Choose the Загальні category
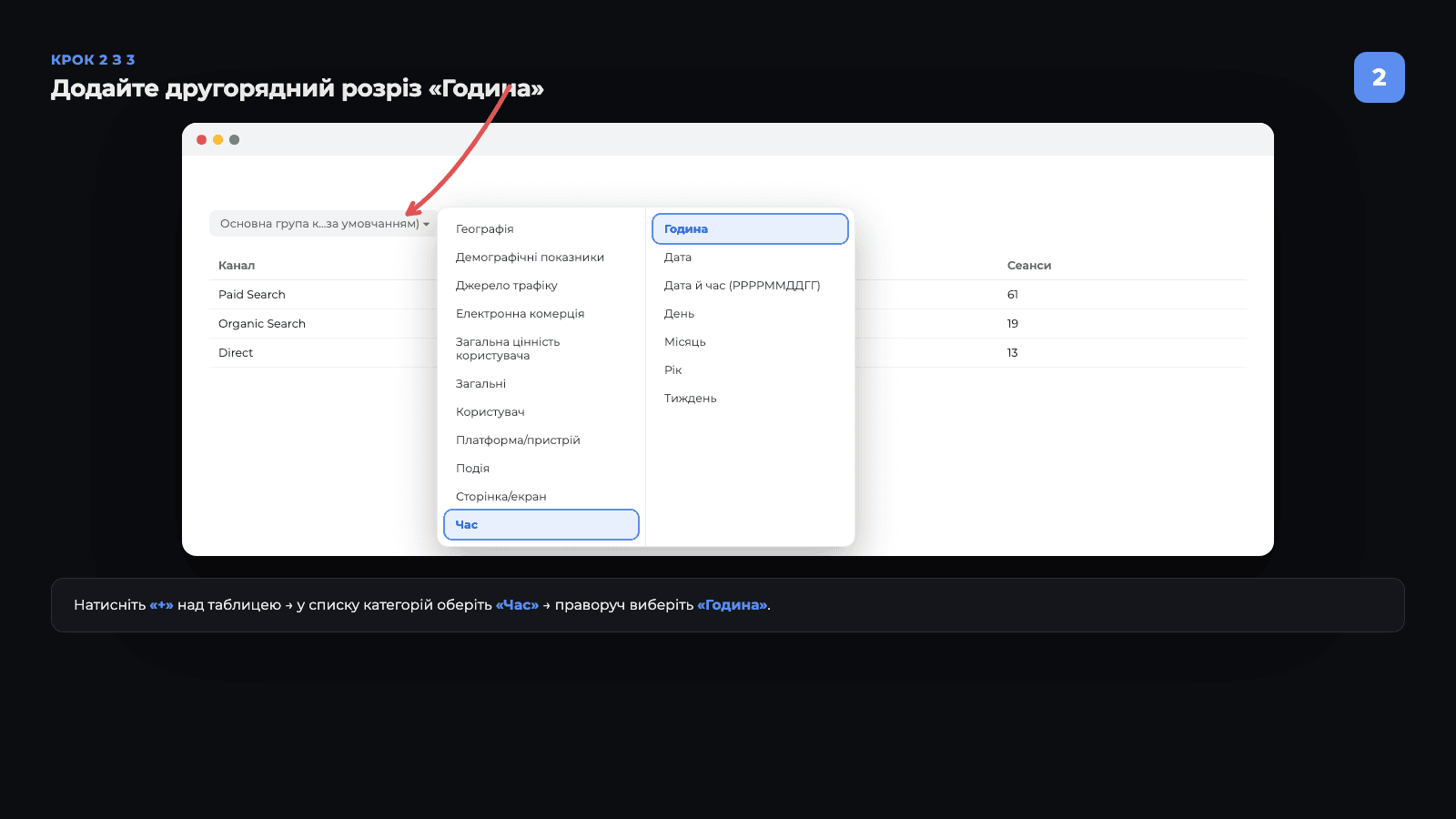This screenshot has height=819, width=1456. pos(480,384)
